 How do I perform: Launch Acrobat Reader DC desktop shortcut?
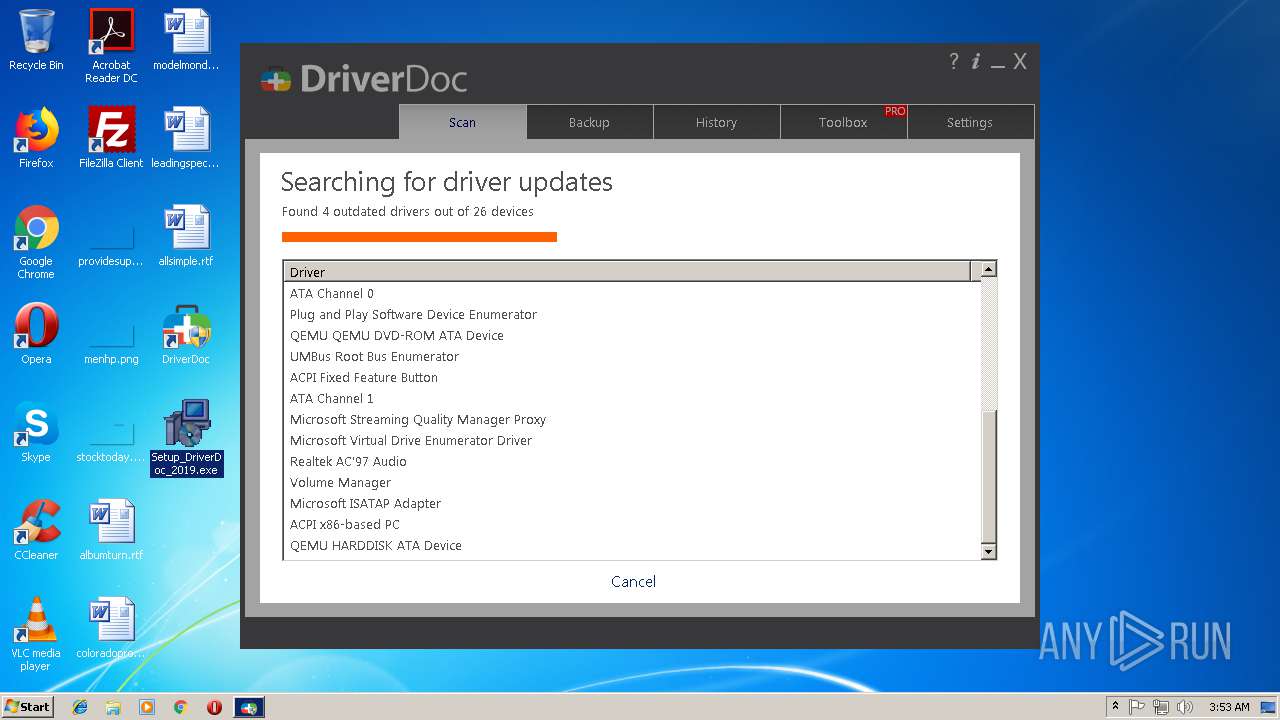(x=111, y=46)
